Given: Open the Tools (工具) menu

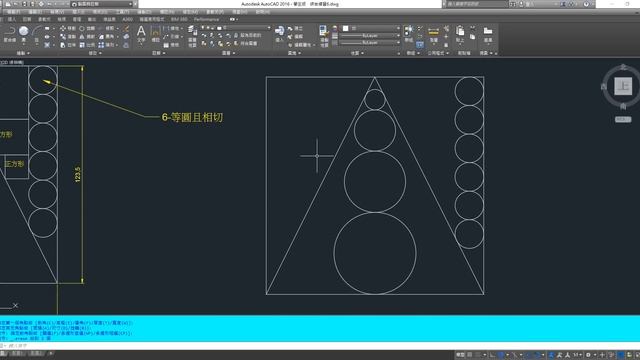Looking at the screenshot, I should click(122, 12).
